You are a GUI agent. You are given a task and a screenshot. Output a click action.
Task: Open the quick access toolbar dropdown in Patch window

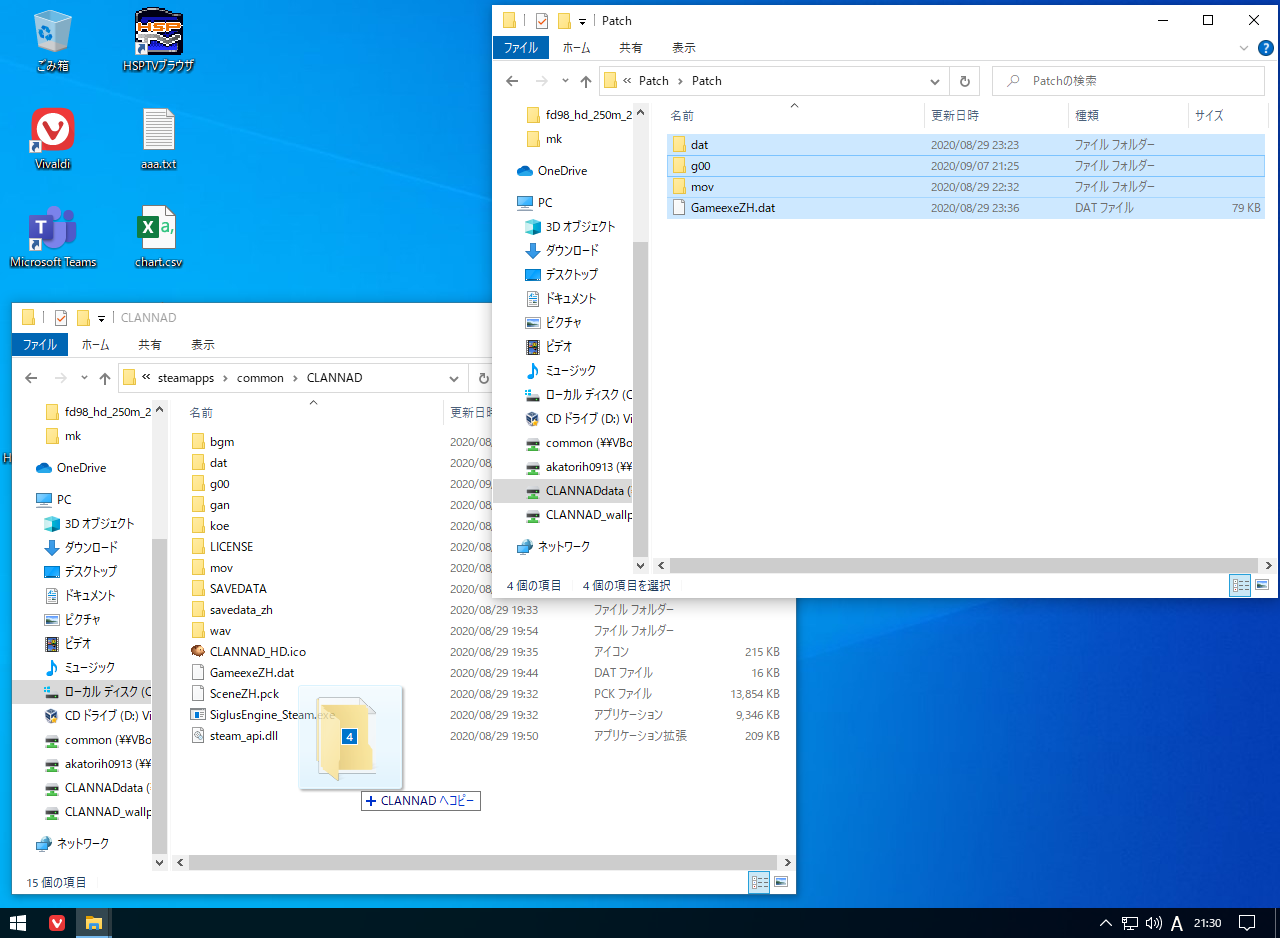coord(582,21)
